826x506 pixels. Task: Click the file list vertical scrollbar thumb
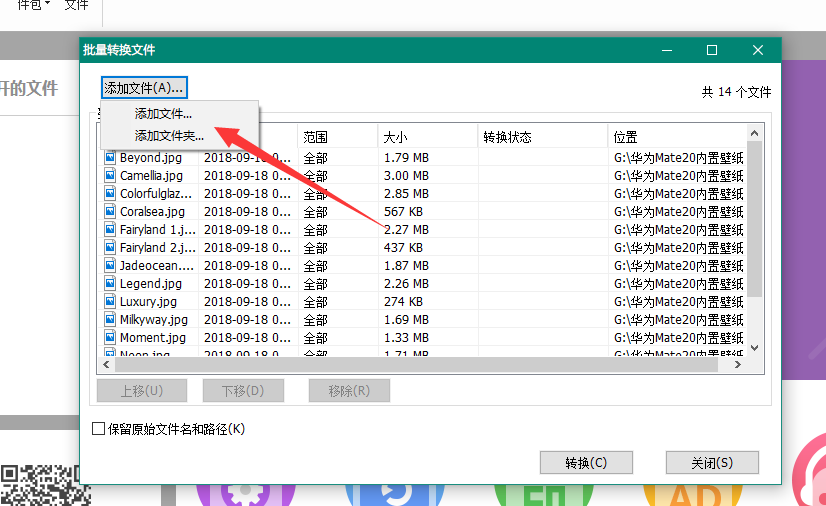[x=754, y=219]
